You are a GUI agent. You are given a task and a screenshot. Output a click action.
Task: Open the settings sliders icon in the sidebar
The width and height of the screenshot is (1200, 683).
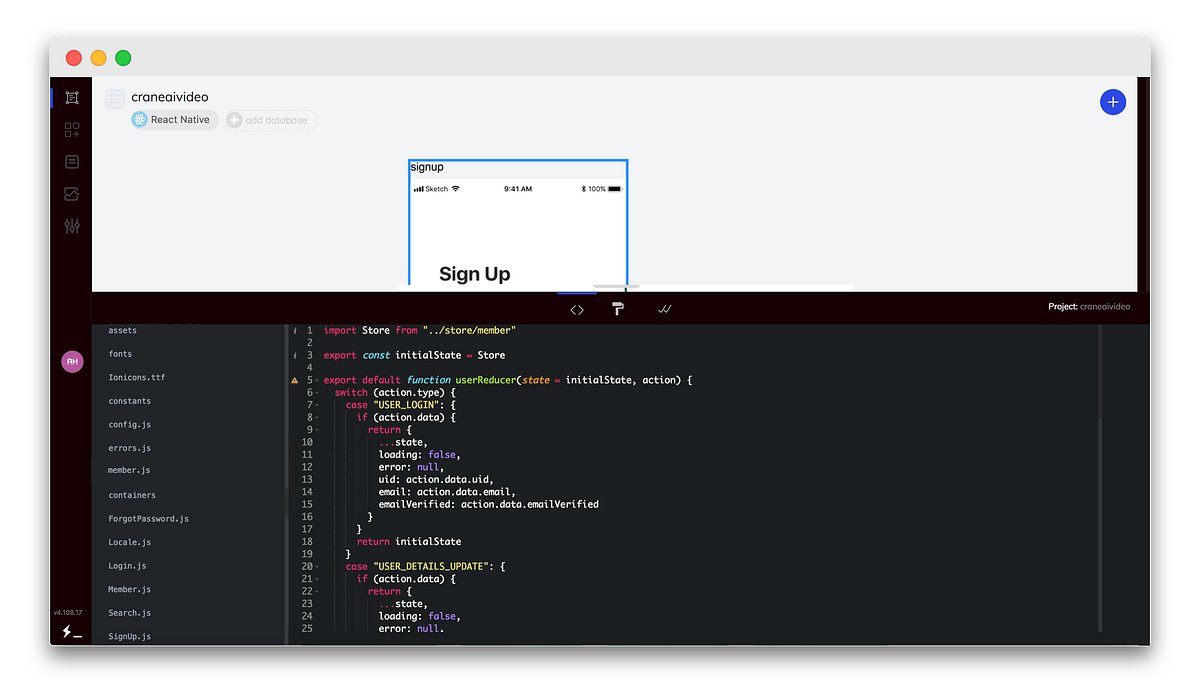[x=71, y=226]
